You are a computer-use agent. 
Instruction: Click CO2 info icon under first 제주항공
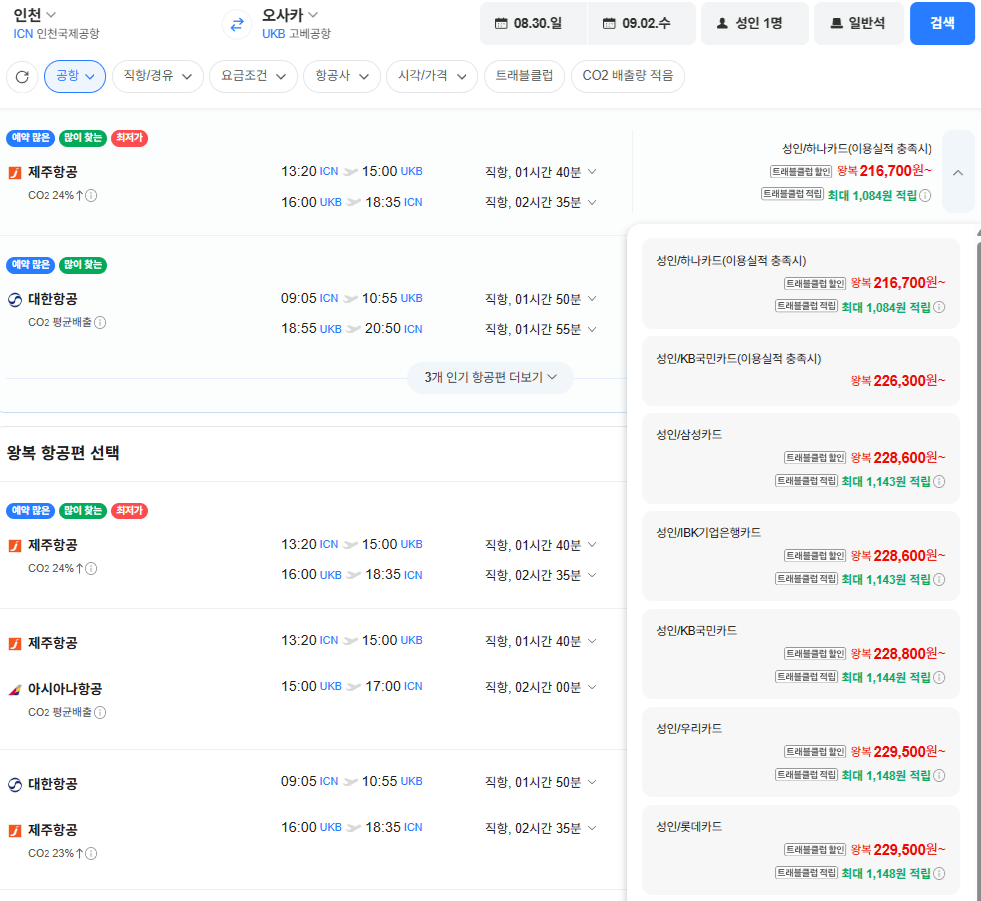pos(91,195)
